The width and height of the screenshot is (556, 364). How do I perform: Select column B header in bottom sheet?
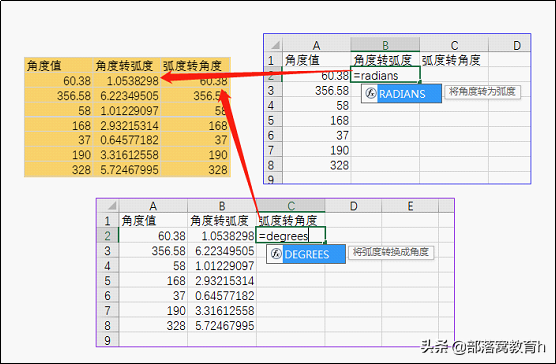tap(222, 206)
